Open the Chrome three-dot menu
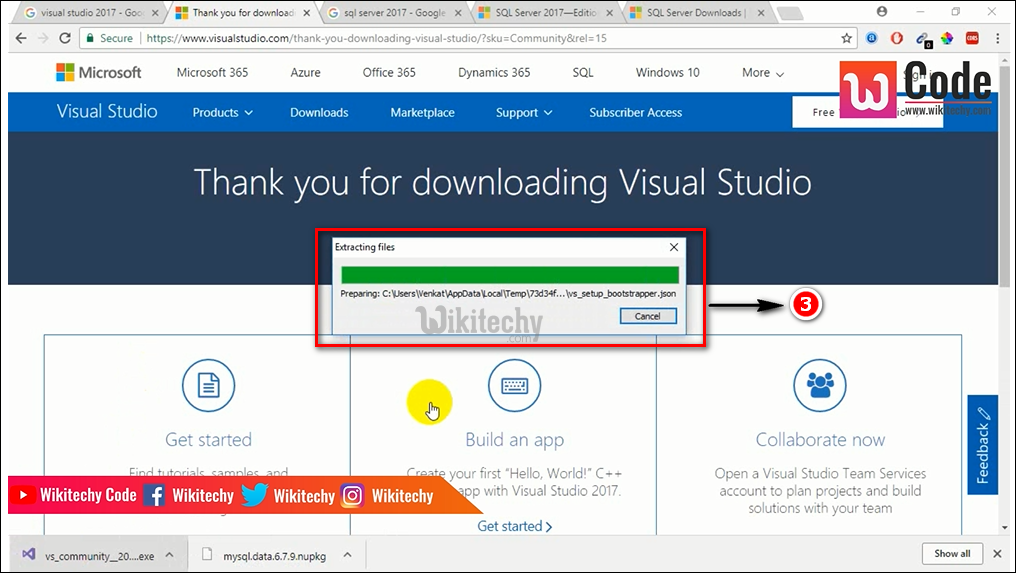The height and width of the screenshot is (573, 1016). click(x=996, y=38)
